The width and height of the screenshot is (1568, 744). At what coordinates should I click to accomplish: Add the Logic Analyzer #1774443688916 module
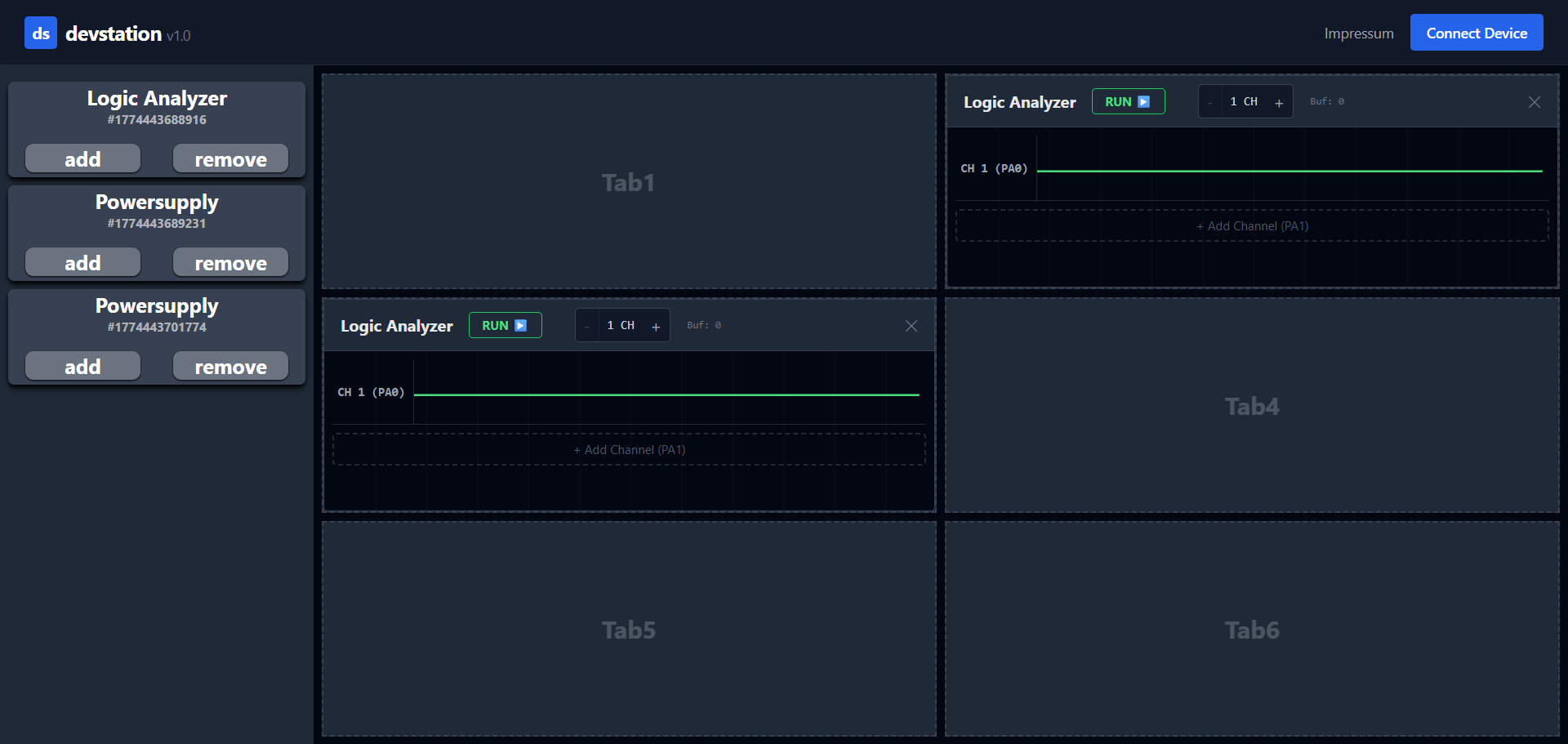[82, 159]
